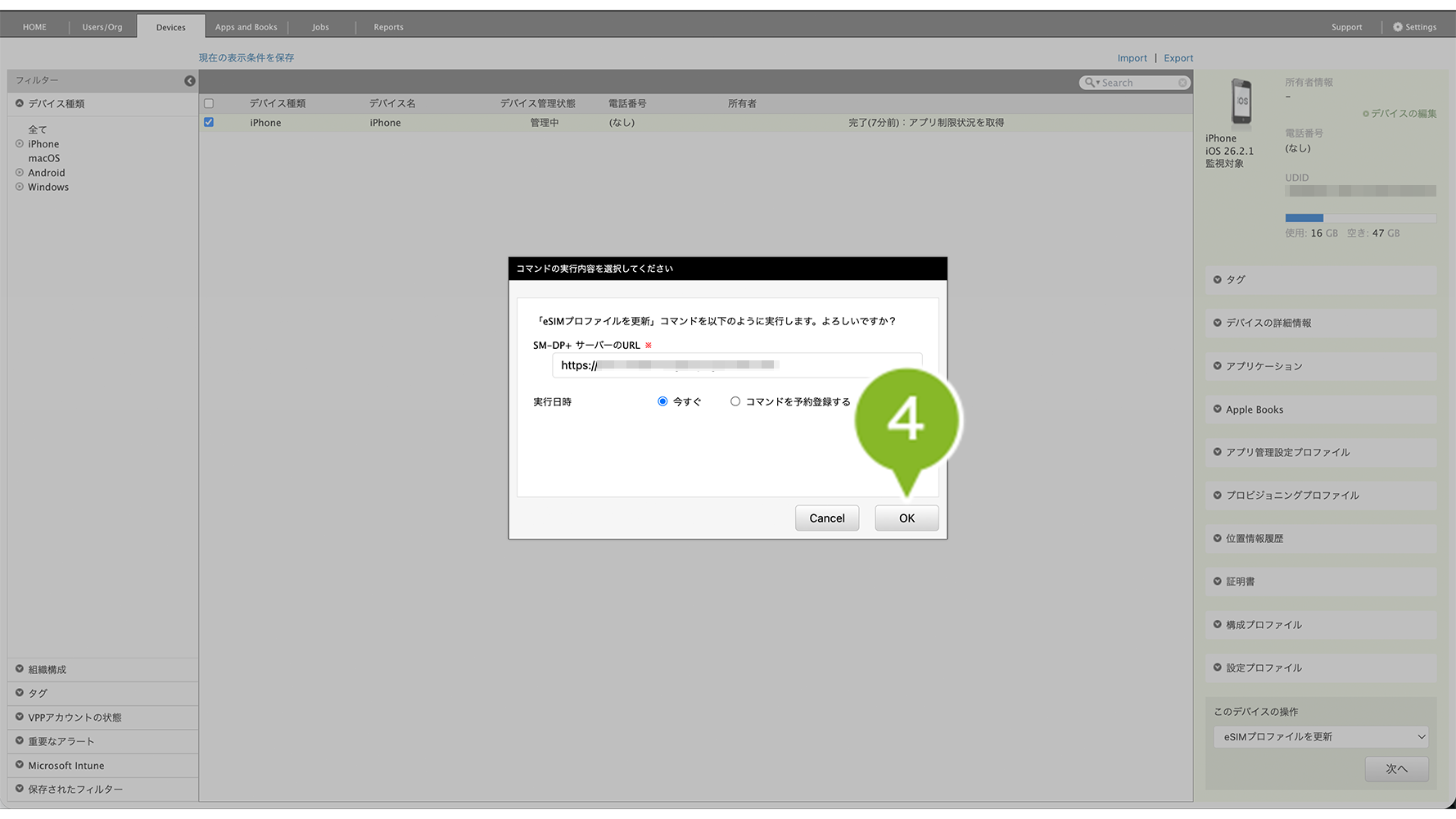This screenshot has height=819, width=1456.
Task: Expand the Microsoft Intune filter section
Action: point(20,765)
